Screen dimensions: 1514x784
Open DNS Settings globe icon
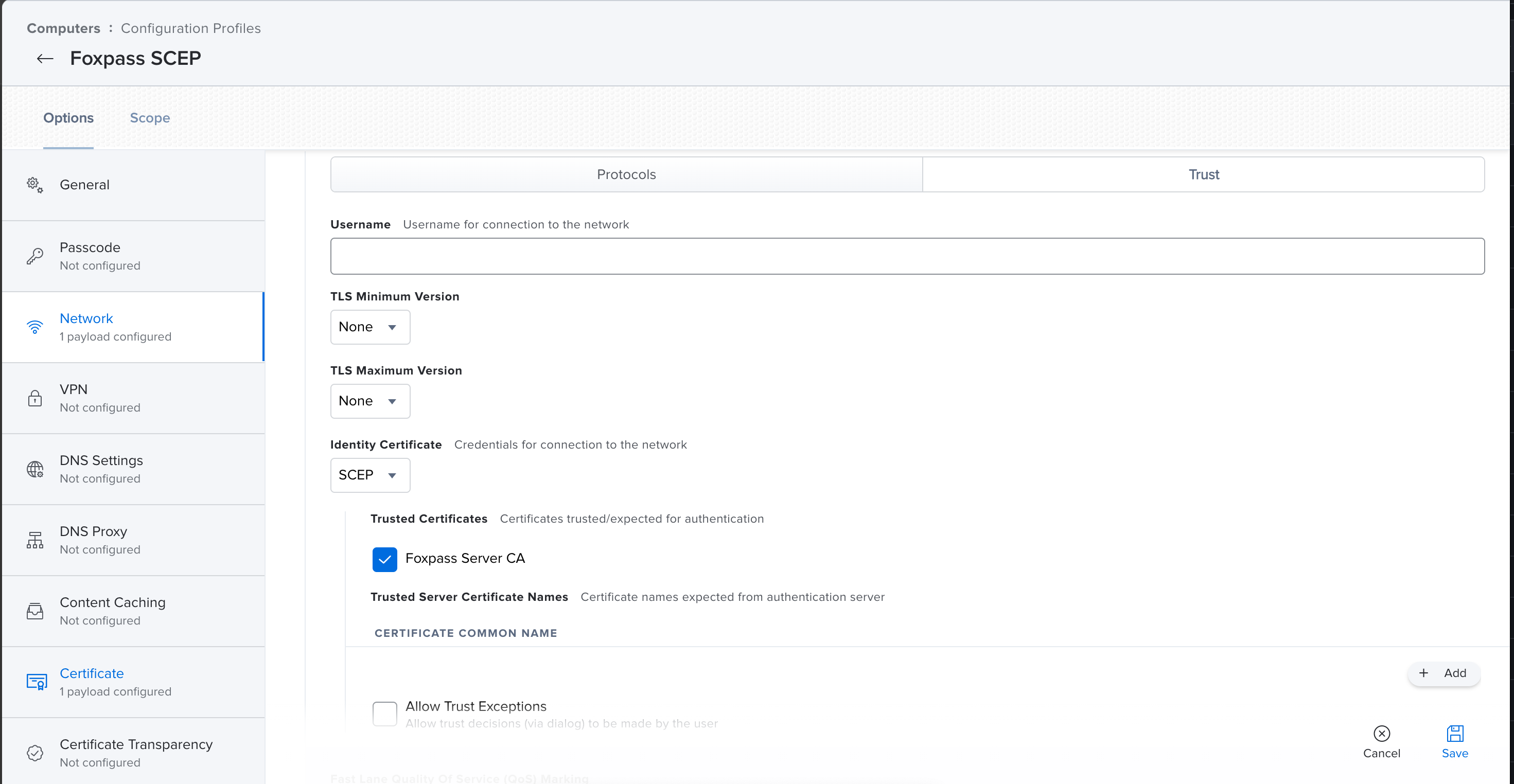[x=34, y=469]
